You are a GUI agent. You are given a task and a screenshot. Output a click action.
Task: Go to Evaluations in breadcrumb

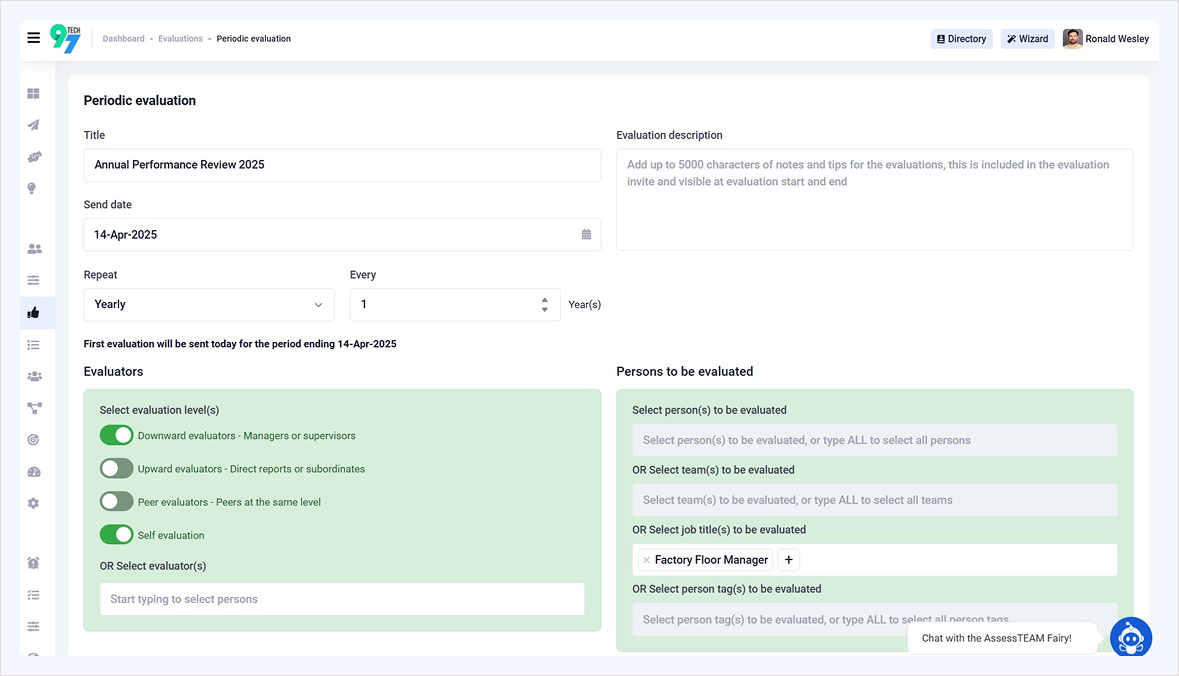pos(180,39)
